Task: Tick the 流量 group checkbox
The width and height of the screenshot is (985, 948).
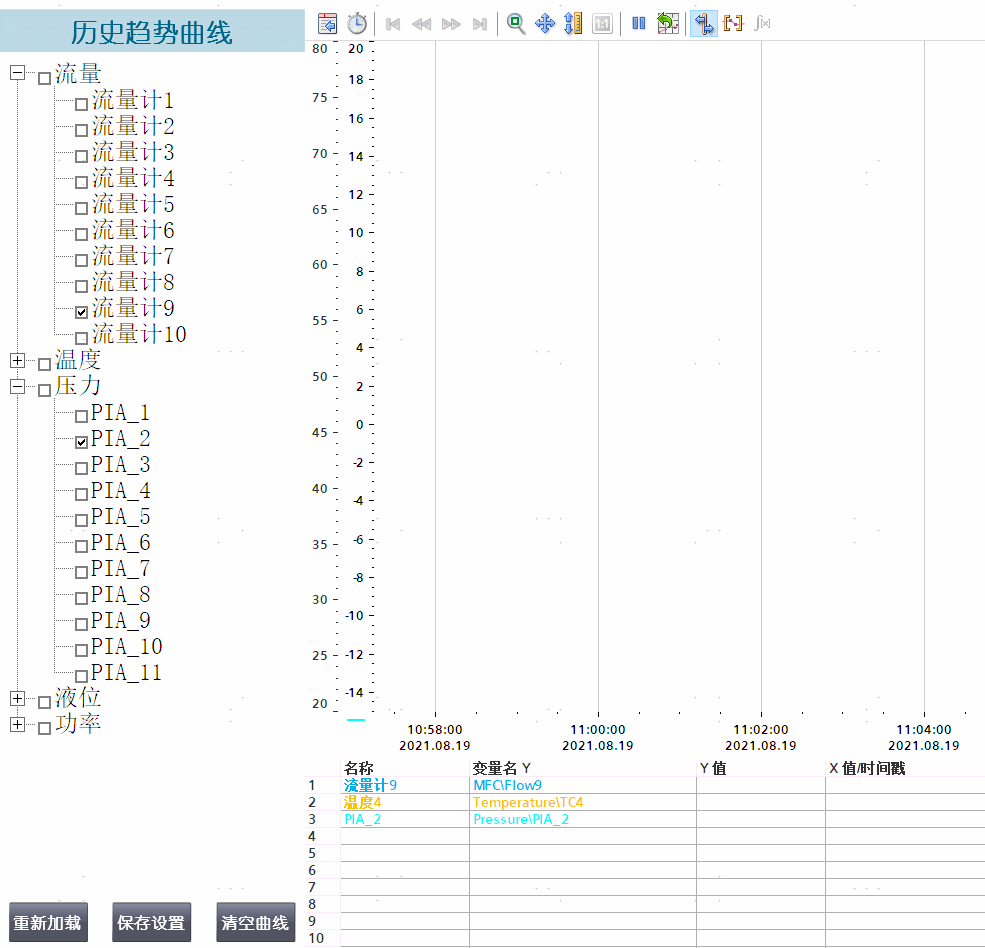Action: point(44,79)
